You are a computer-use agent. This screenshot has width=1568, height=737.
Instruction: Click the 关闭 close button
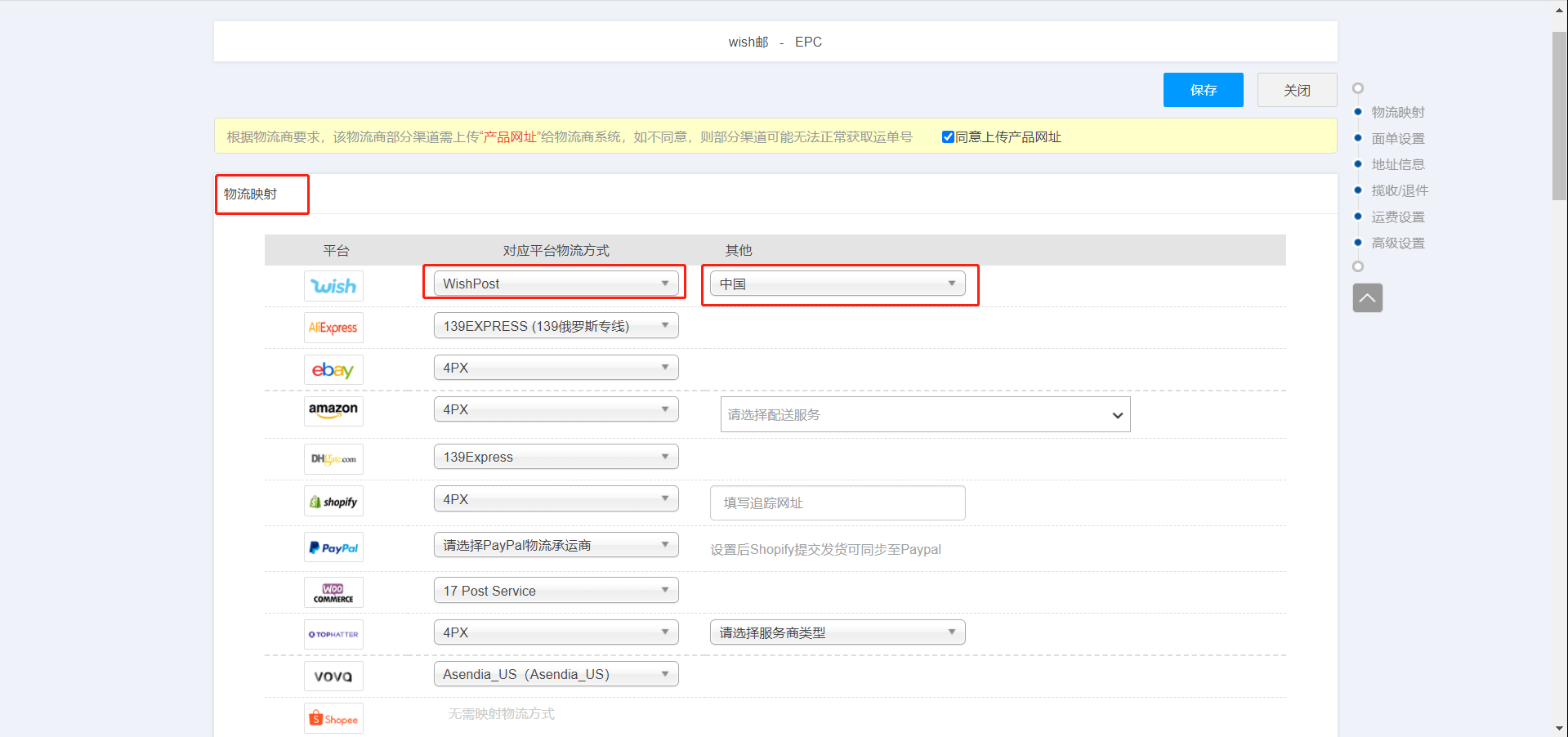click(1297, 90)
